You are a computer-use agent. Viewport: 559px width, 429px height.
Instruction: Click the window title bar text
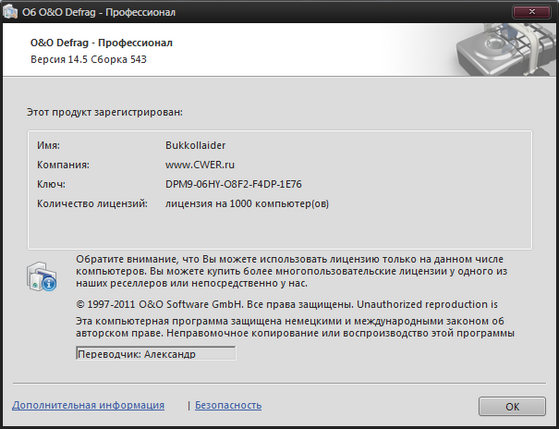coord(99,12)
